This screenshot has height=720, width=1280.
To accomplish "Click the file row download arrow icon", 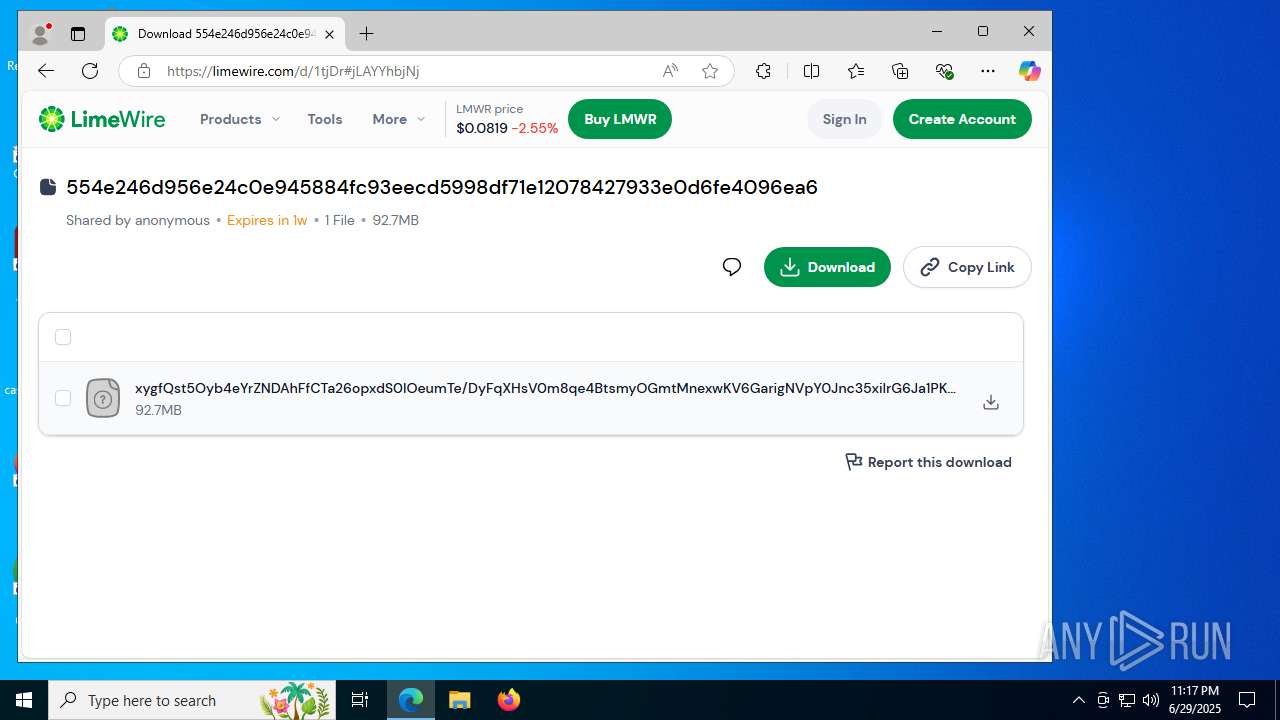I will pyautogui.click(x=991, y=402).
